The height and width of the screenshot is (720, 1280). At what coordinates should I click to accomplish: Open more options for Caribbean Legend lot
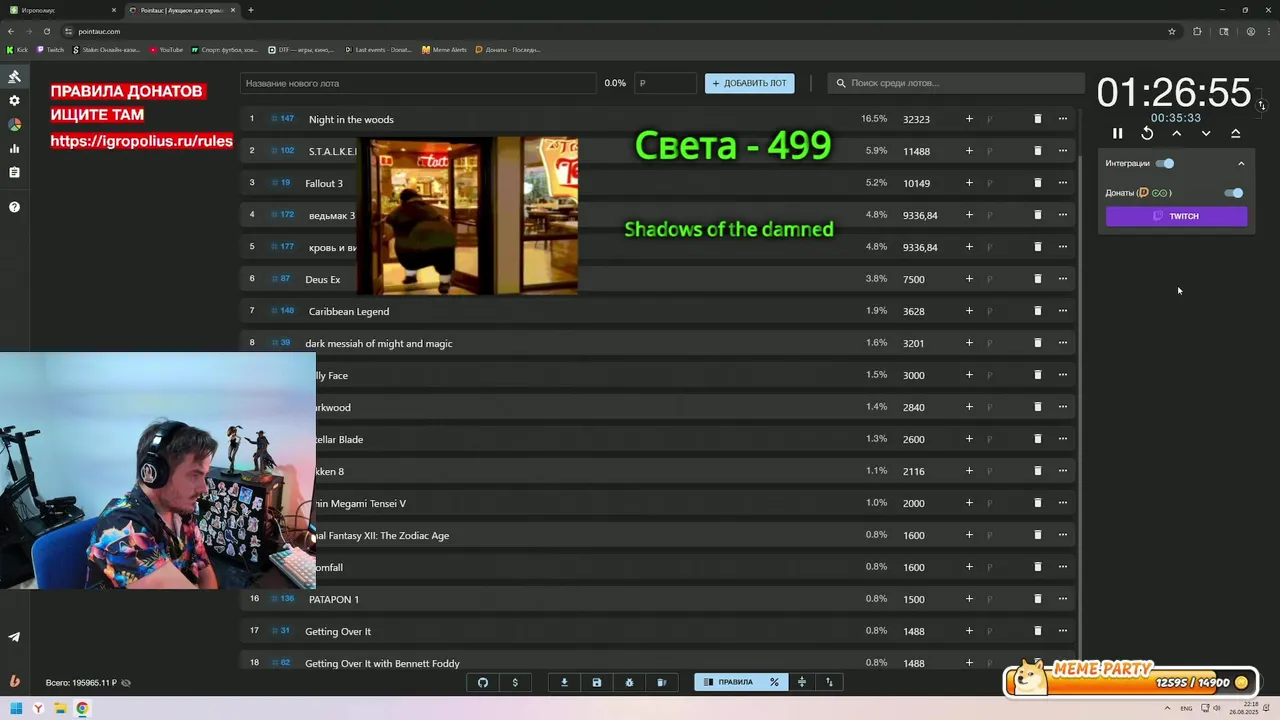click(1062, 311)
